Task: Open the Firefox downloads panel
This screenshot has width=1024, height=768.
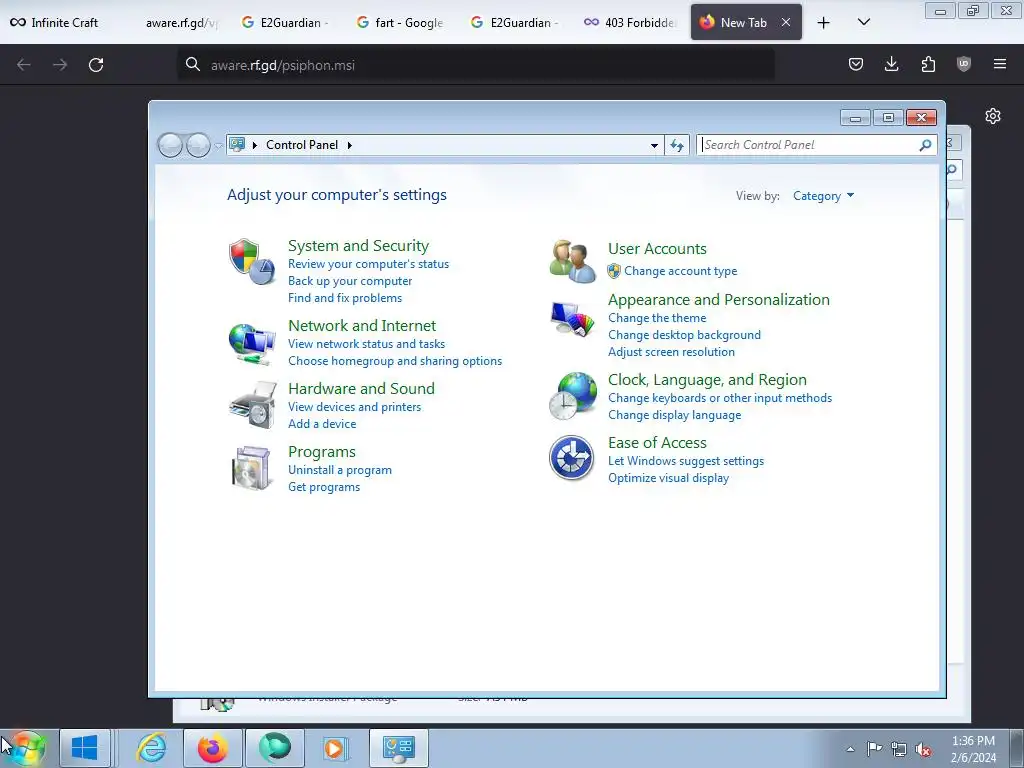Action: pyautogui.click(x=891, y=64)
